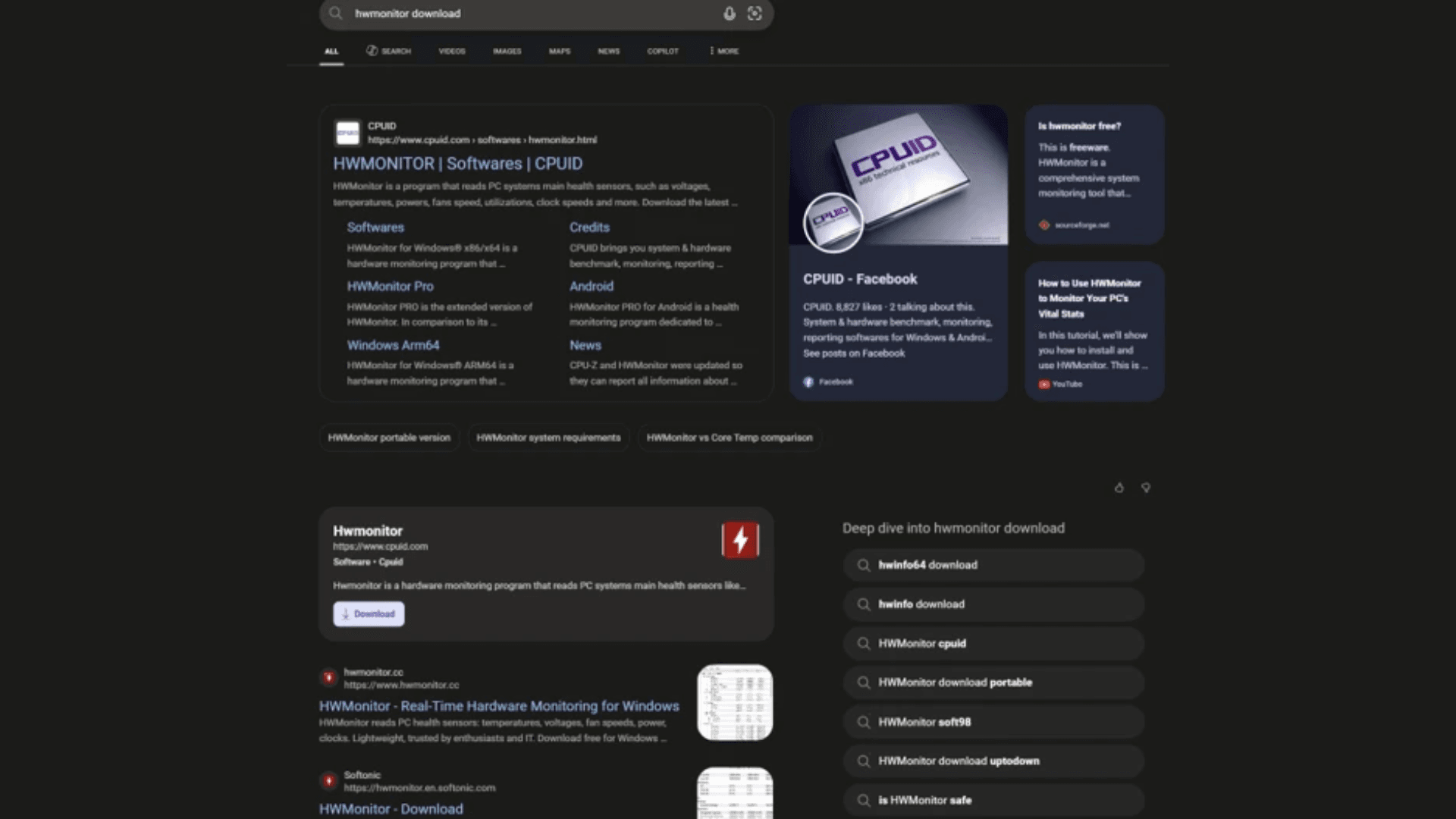Start voice search with the microphone icon

[x=729, y=14]
